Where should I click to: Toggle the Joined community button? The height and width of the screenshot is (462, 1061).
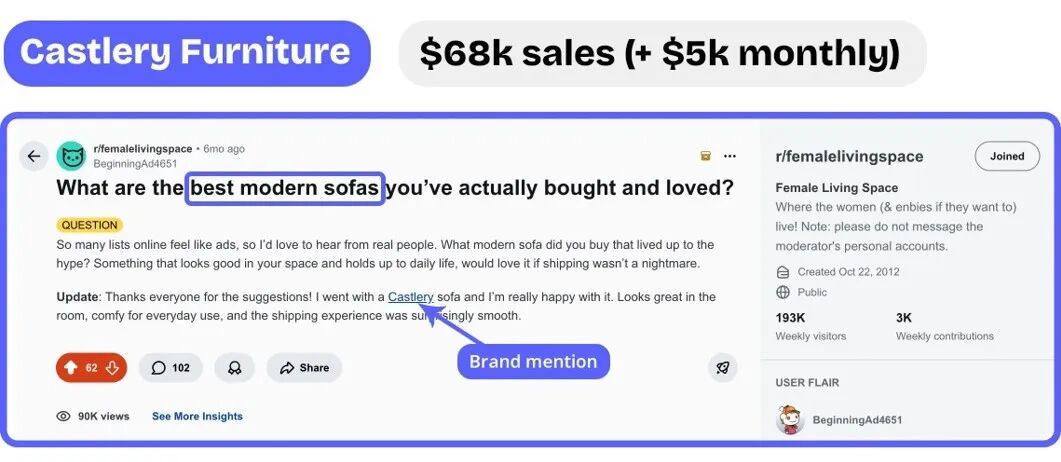(x=1007, y=156)
